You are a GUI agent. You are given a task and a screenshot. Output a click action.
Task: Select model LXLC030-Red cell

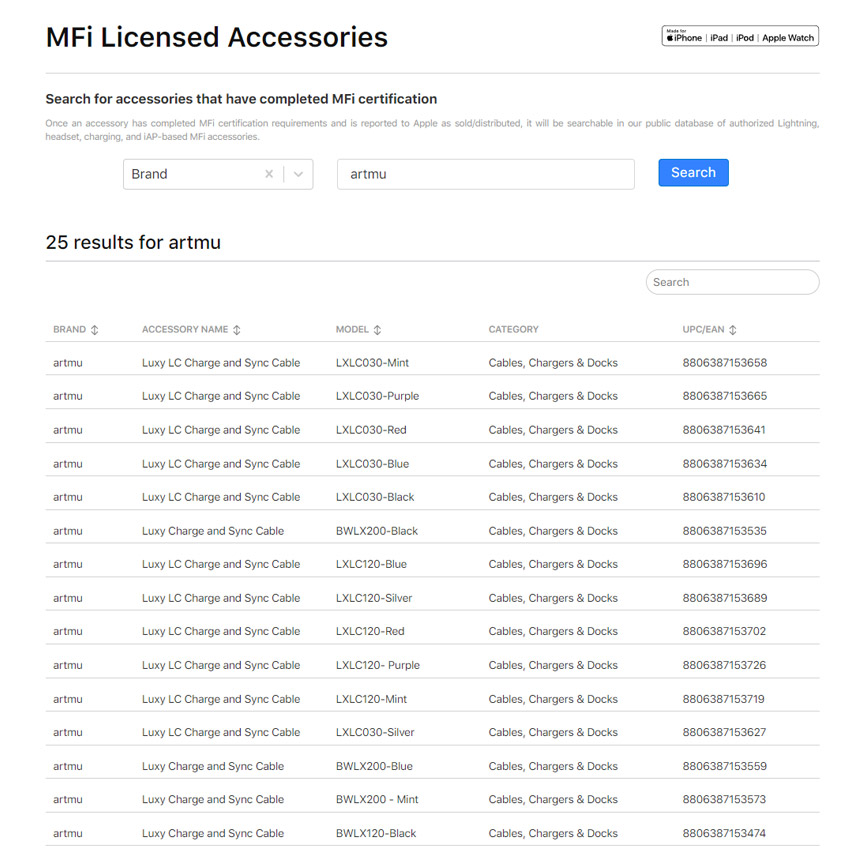(371, 430)
